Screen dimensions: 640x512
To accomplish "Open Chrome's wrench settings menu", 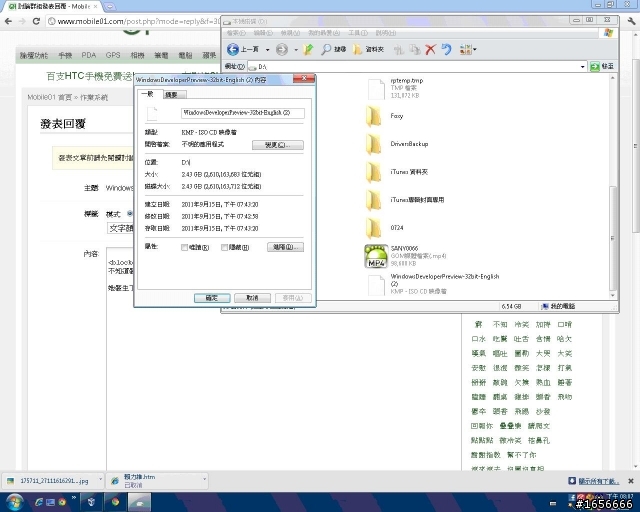I will 632,21.
